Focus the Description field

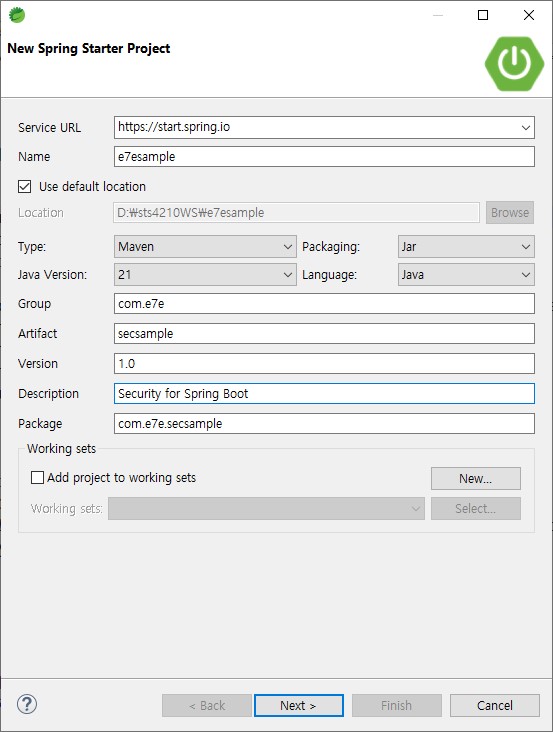click(x=324, y=394)
